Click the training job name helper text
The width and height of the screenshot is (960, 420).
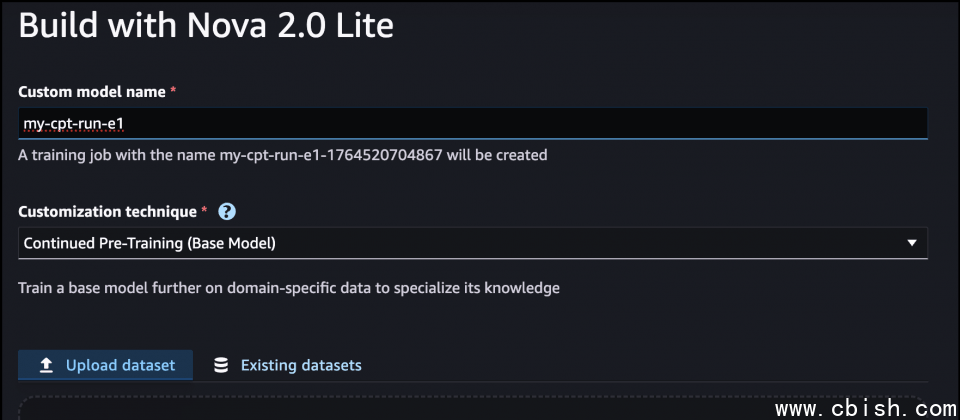[x=283, y=155]
